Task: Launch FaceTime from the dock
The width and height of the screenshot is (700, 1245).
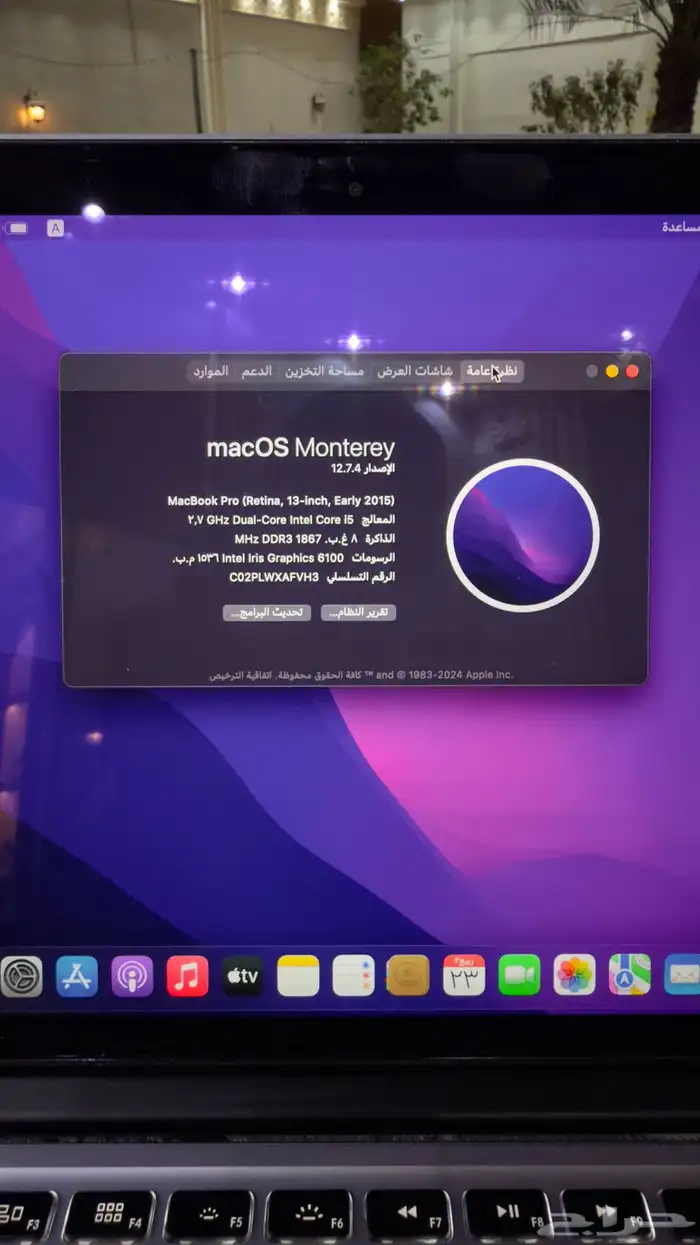Action: coord(519,975)
